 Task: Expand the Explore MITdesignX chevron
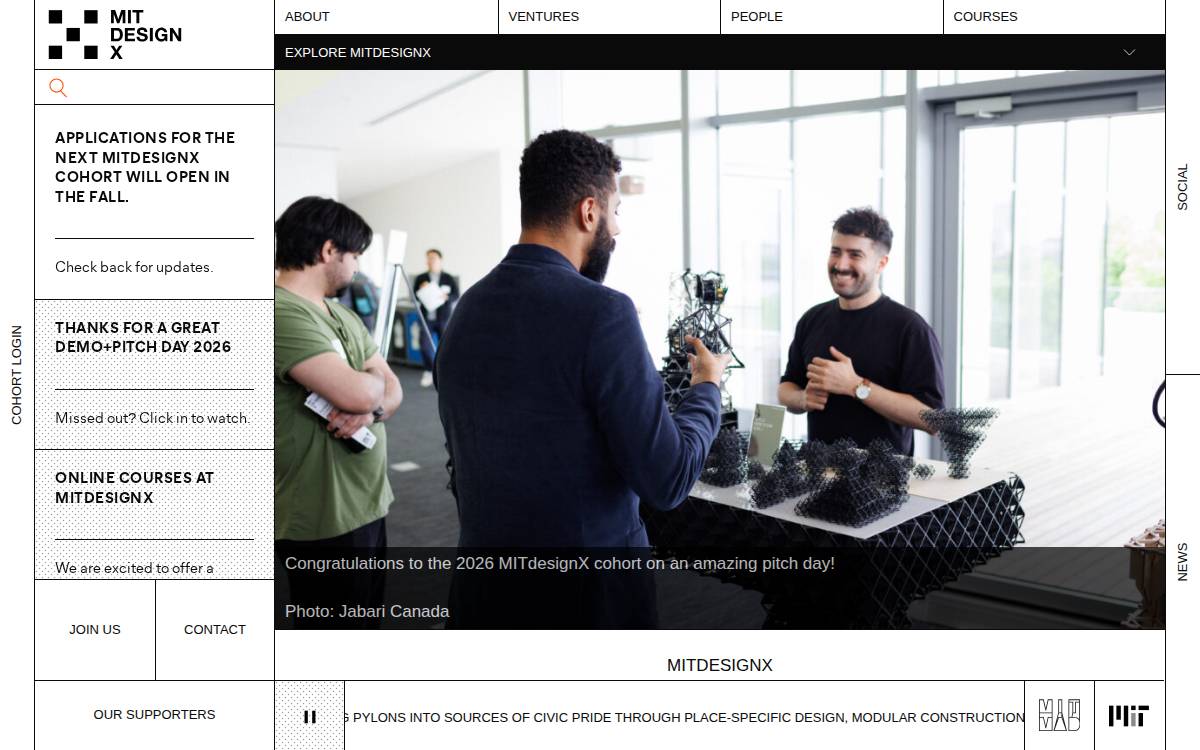click(x=1129, y=52)
